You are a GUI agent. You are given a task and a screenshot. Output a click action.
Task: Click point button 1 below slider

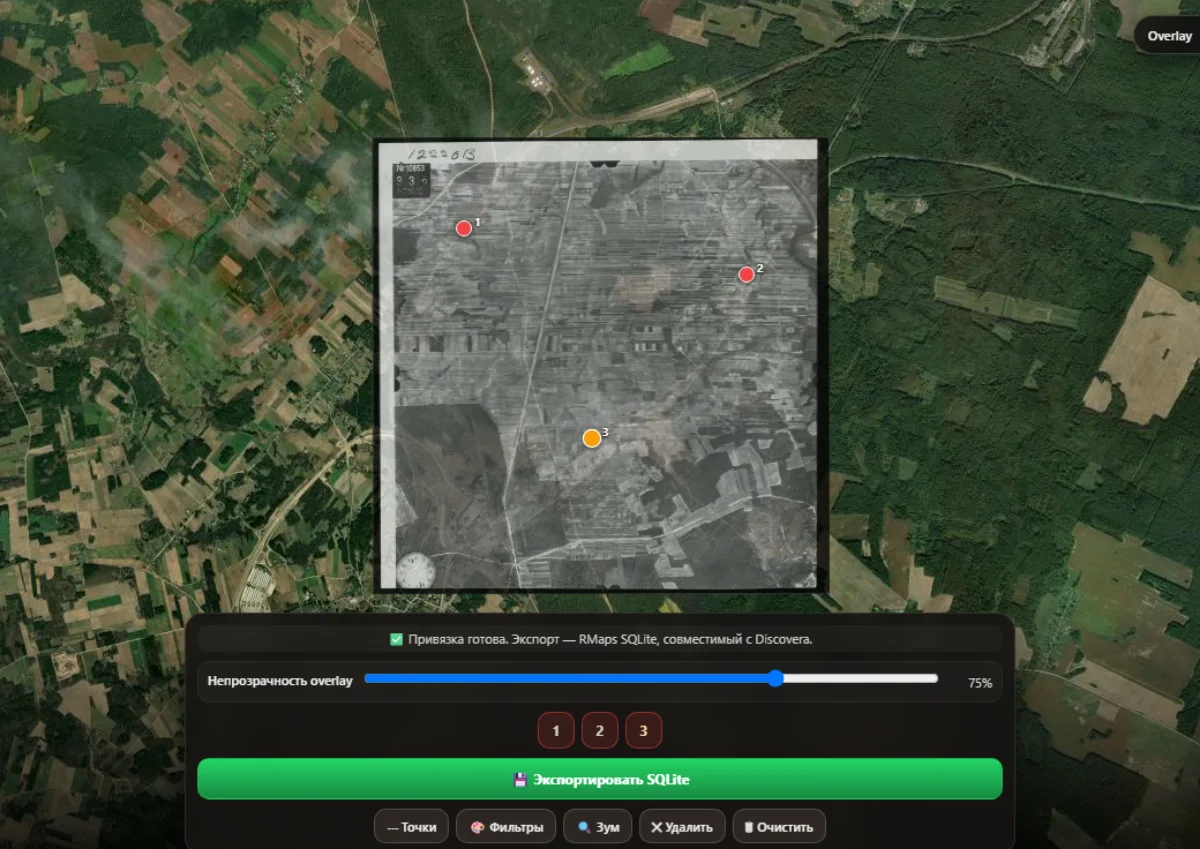click(556, 731)
